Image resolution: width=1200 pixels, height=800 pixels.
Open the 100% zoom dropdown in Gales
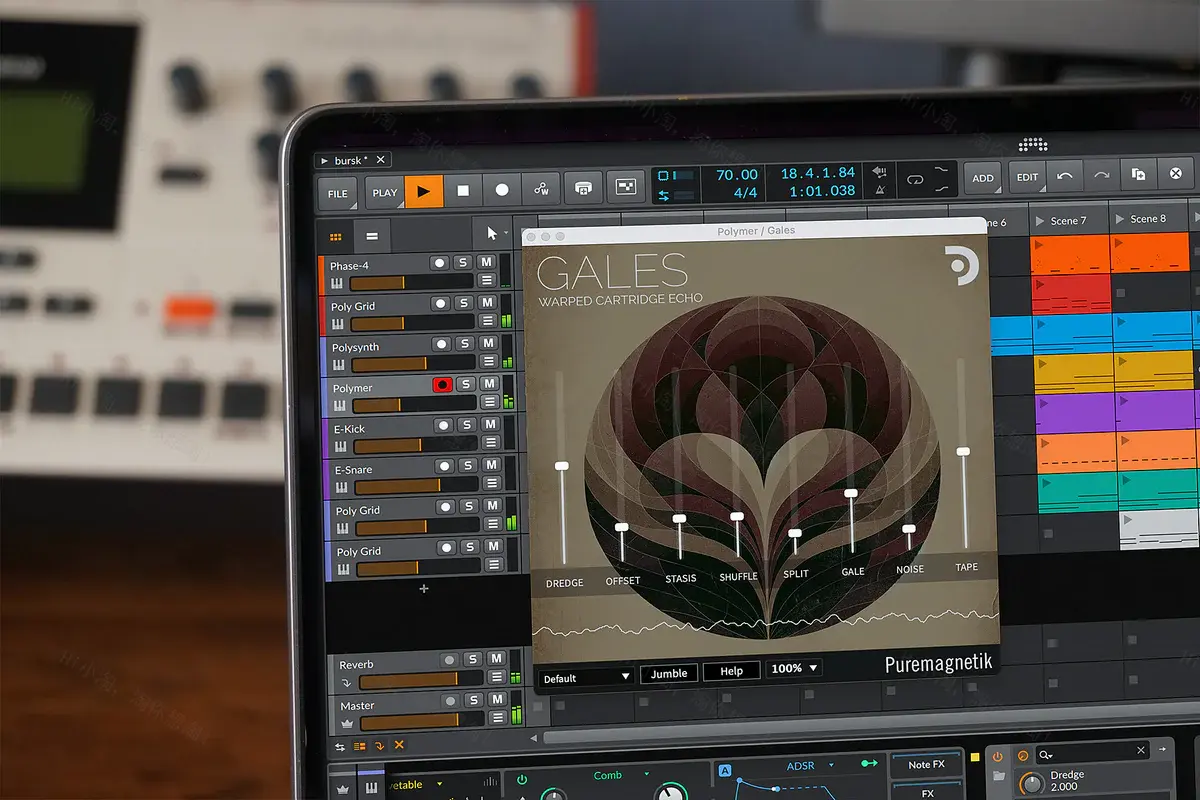click(x=793, y=669)
